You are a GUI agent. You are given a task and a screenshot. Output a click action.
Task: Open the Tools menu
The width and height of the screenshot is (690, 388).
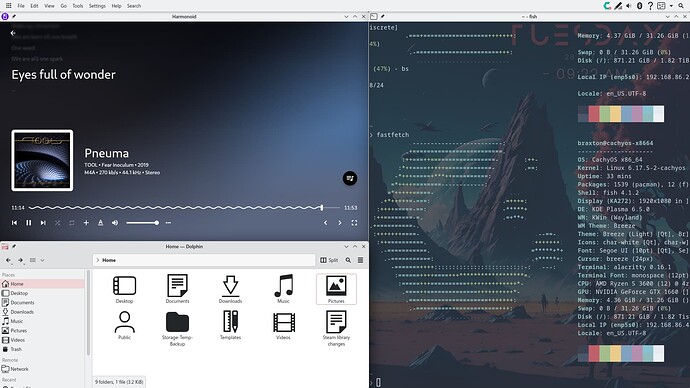(77, 6)
